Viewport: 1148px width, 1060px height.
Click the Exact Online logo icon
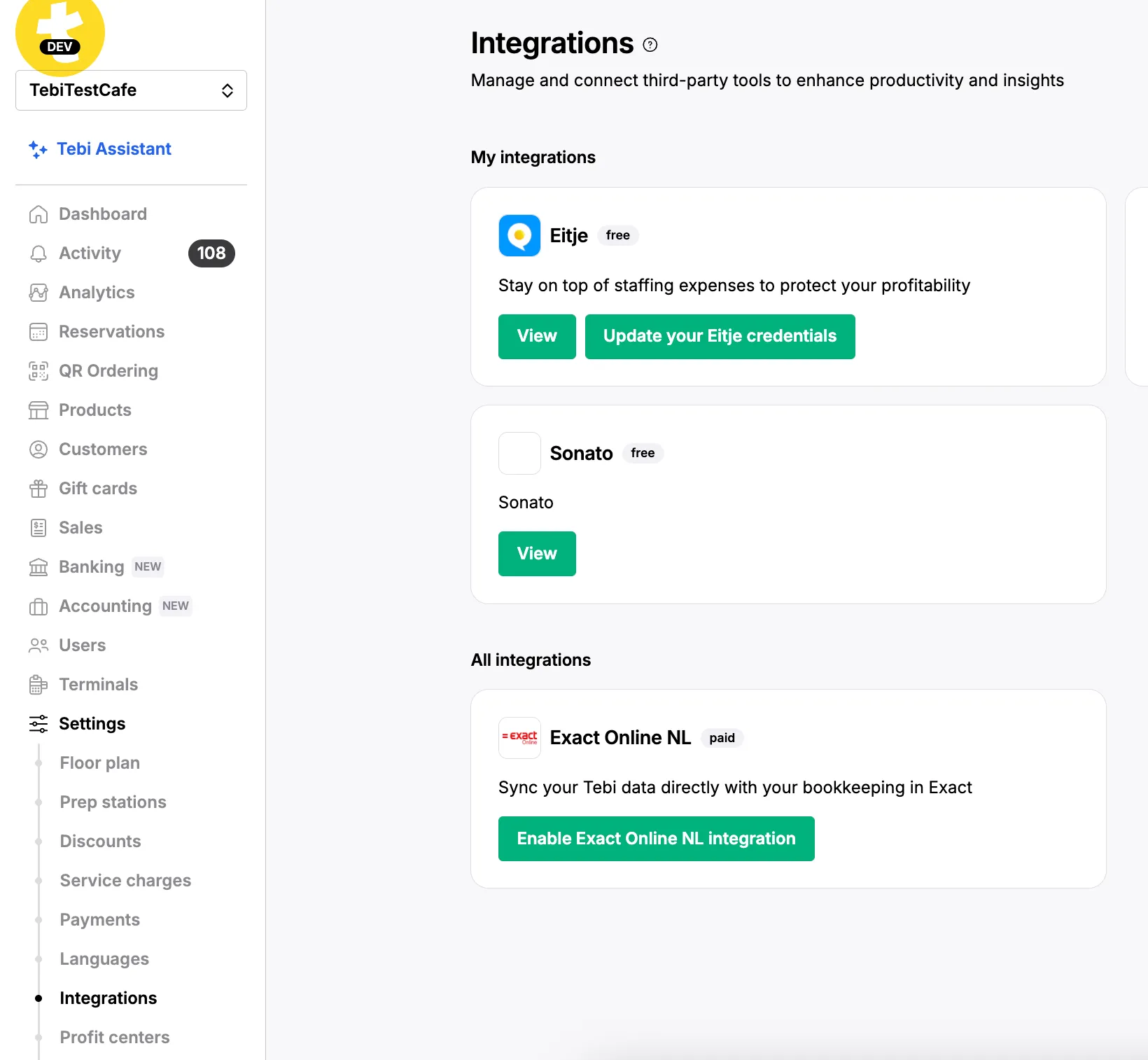pyautogui.click(x=519, y=738)
